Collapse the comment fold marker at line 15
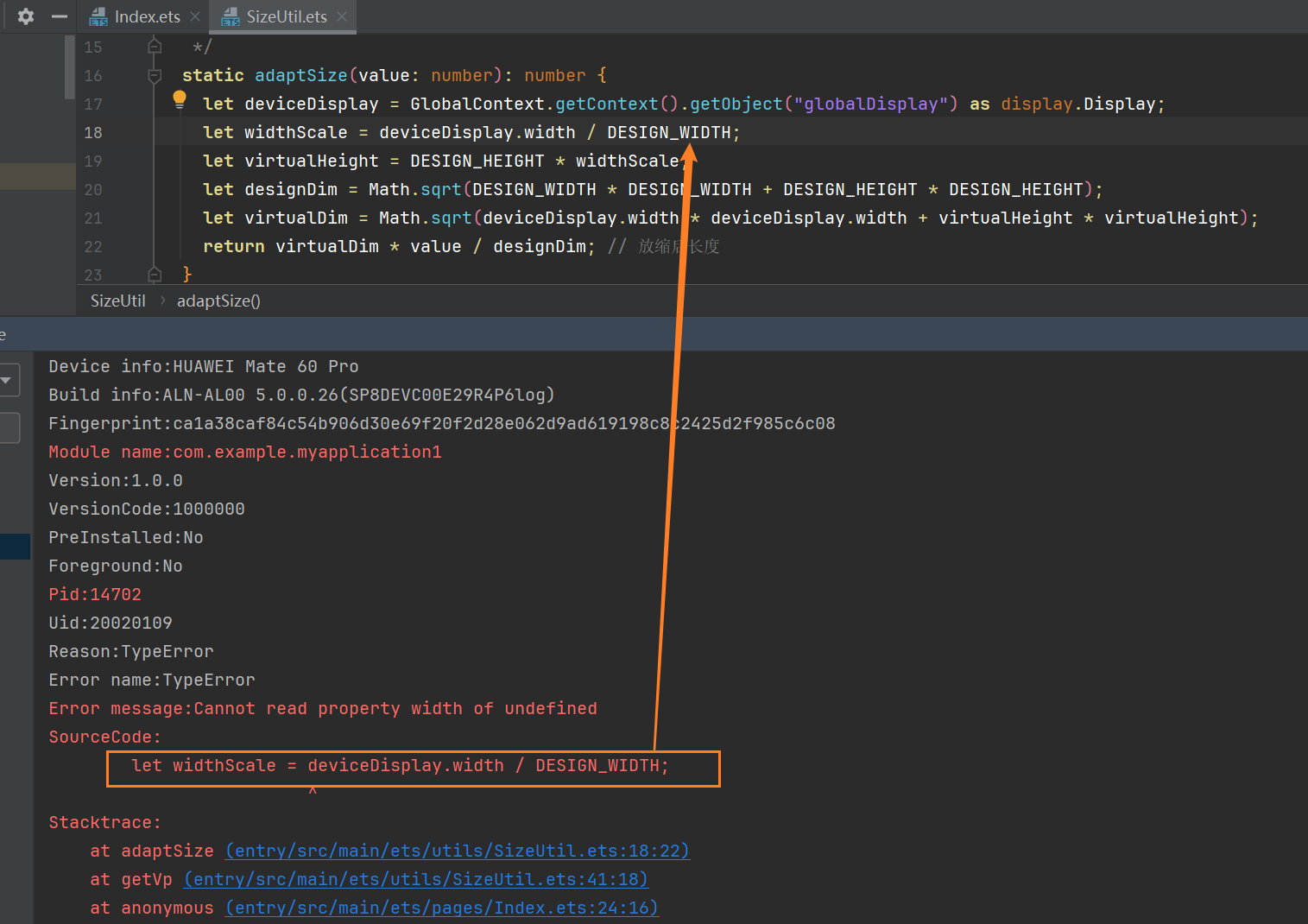 (x=155, y=46)
